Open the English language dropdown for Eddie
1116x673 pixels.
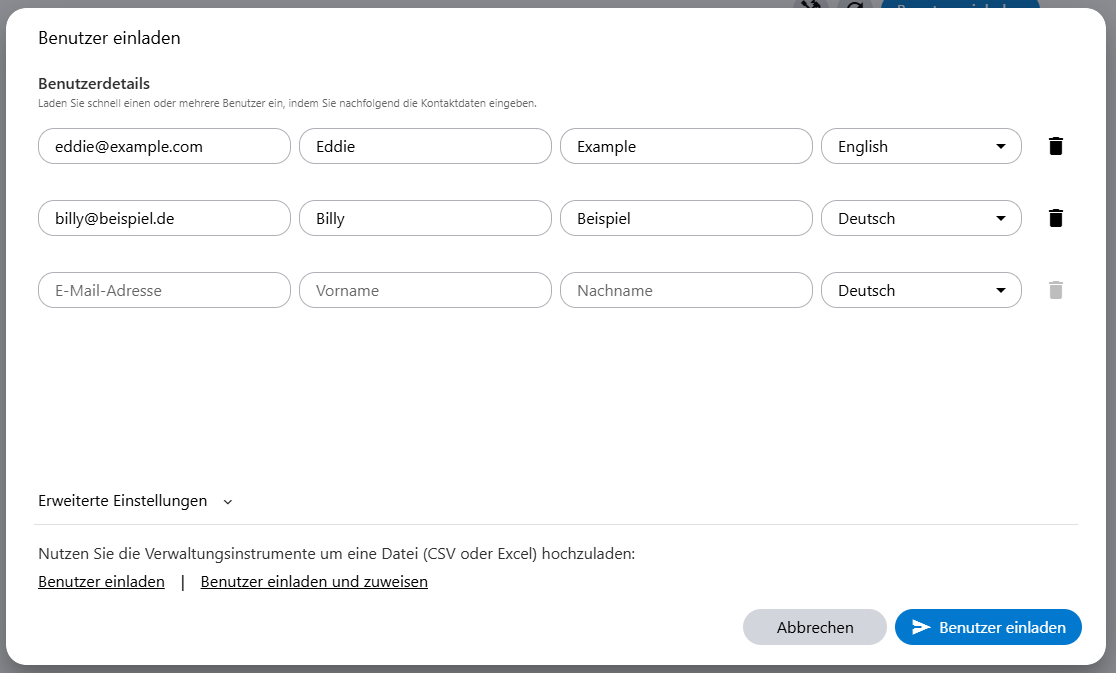(x=920, y=146)
